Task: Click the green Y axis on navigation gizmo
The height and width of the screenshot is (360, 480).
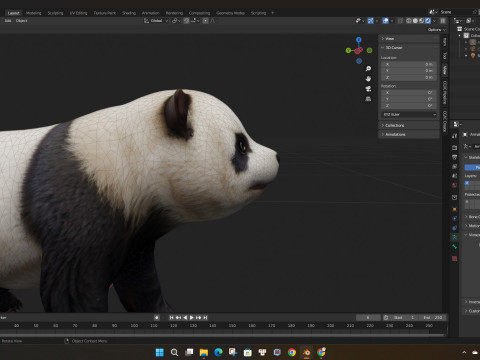Action: [348, 50]
